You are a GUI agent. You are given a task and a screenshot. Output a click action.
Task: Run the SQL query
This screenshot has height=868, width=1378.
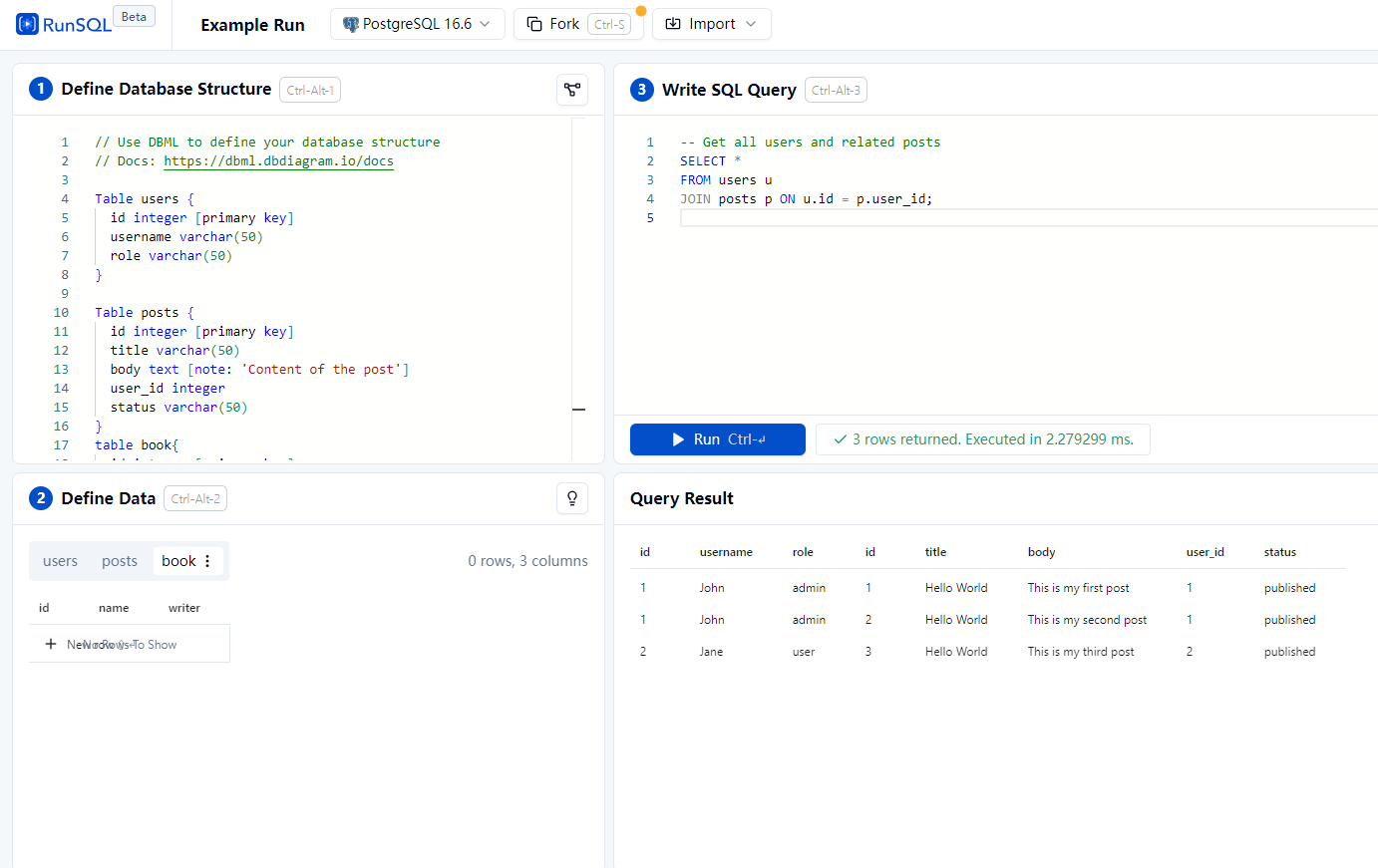point(718,439)
